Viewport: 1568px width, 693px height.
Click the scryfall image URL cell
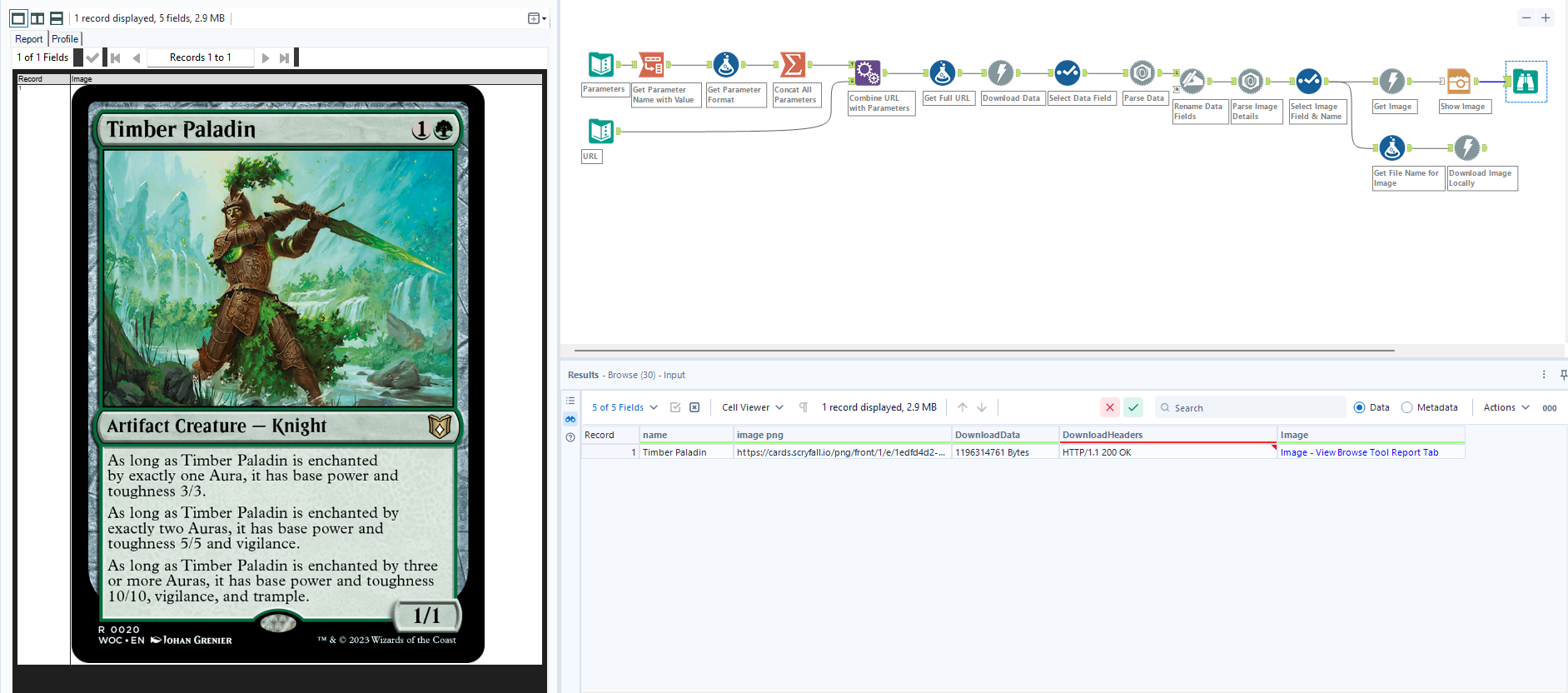842,452
